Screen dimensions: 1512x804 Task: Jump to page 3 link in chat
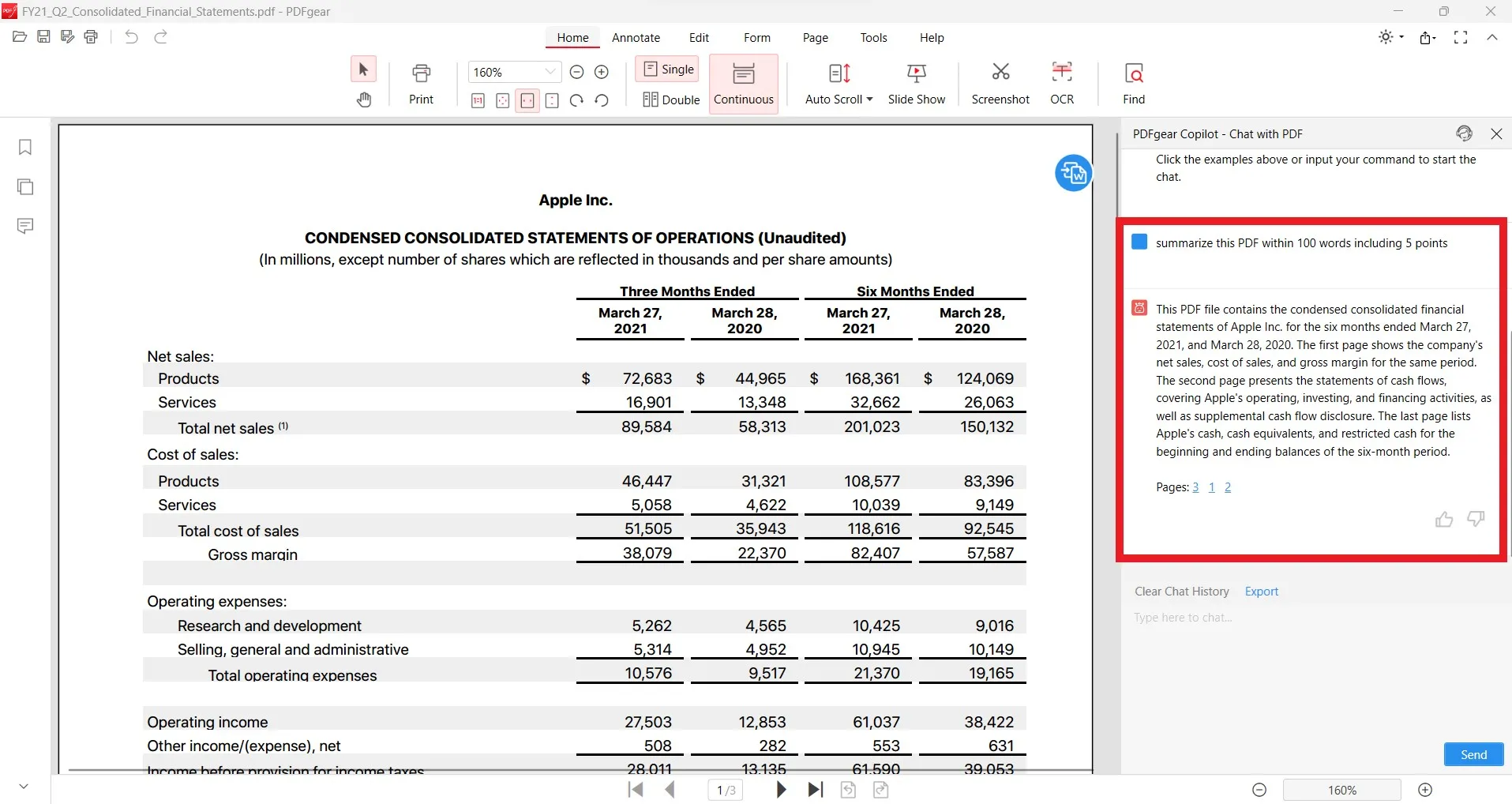click(x=1195, y=487)
